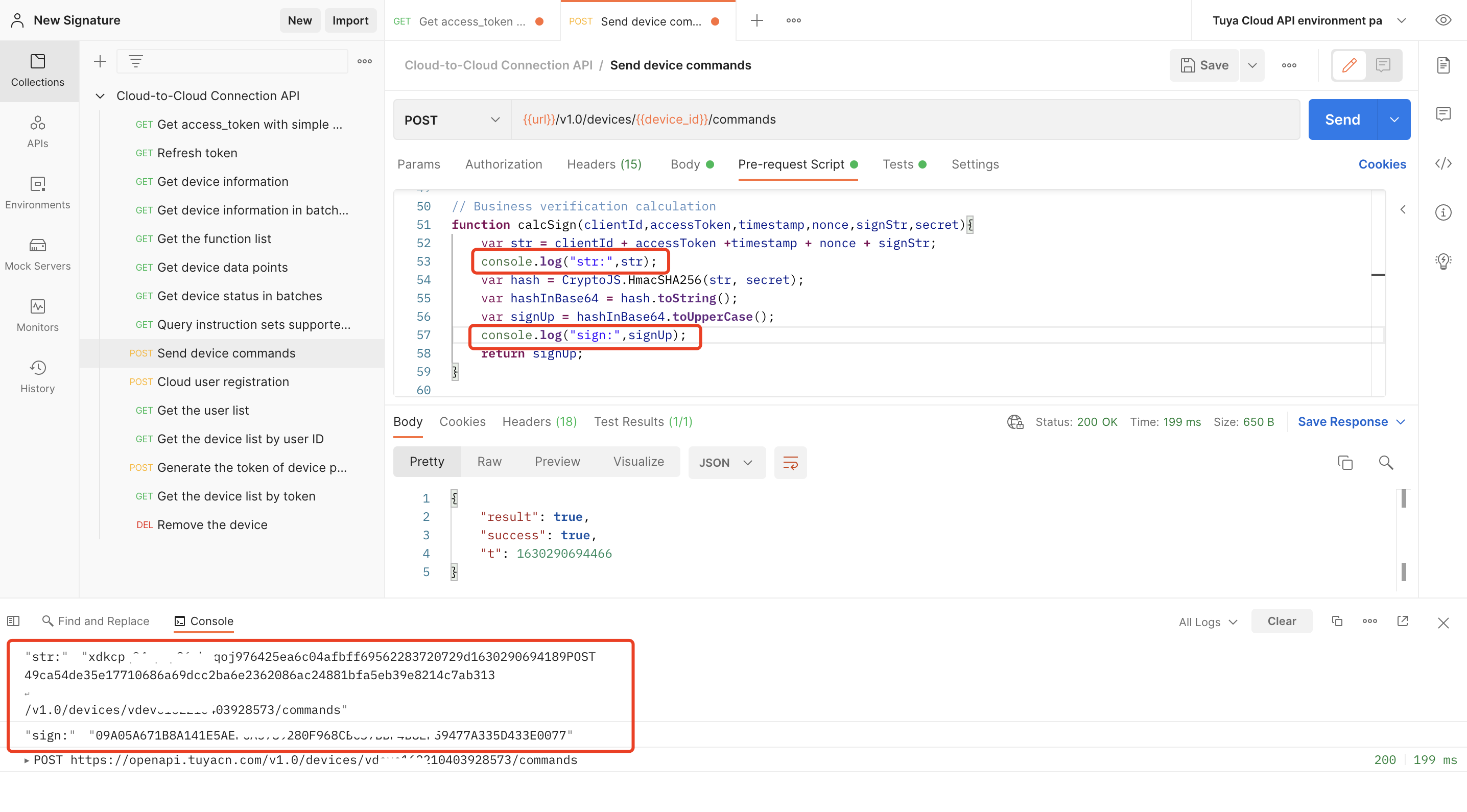Viewport: 1467px width, 812px height.
Task: Expand the script snippets side arrow
Action: coord(1403,209)
